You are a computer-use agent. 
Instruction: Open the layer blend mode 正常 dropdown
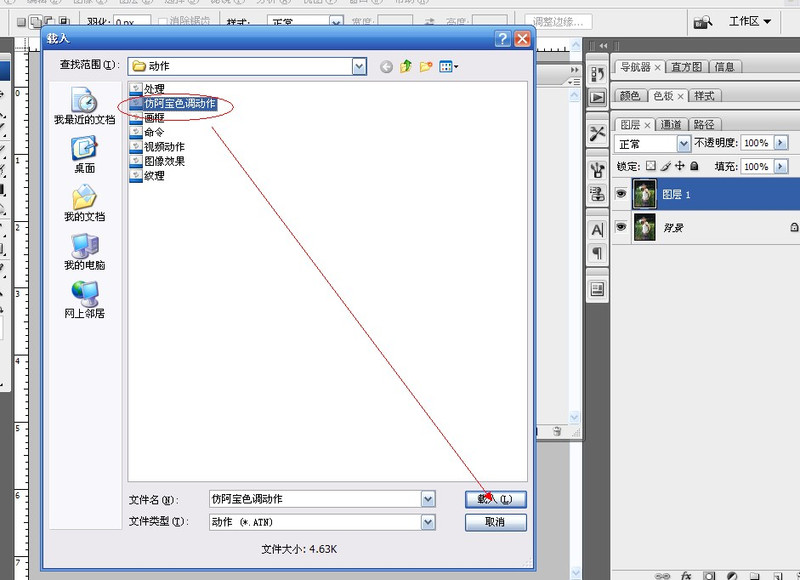point(684,144)
